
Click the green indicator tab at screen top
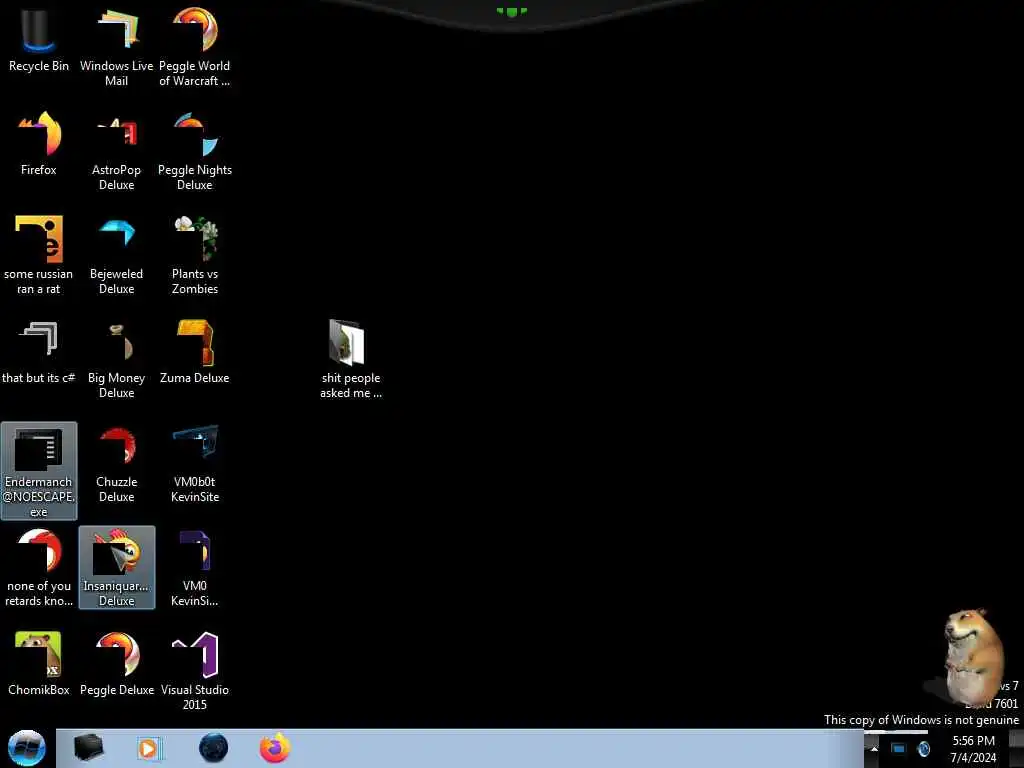coord(511,12)
